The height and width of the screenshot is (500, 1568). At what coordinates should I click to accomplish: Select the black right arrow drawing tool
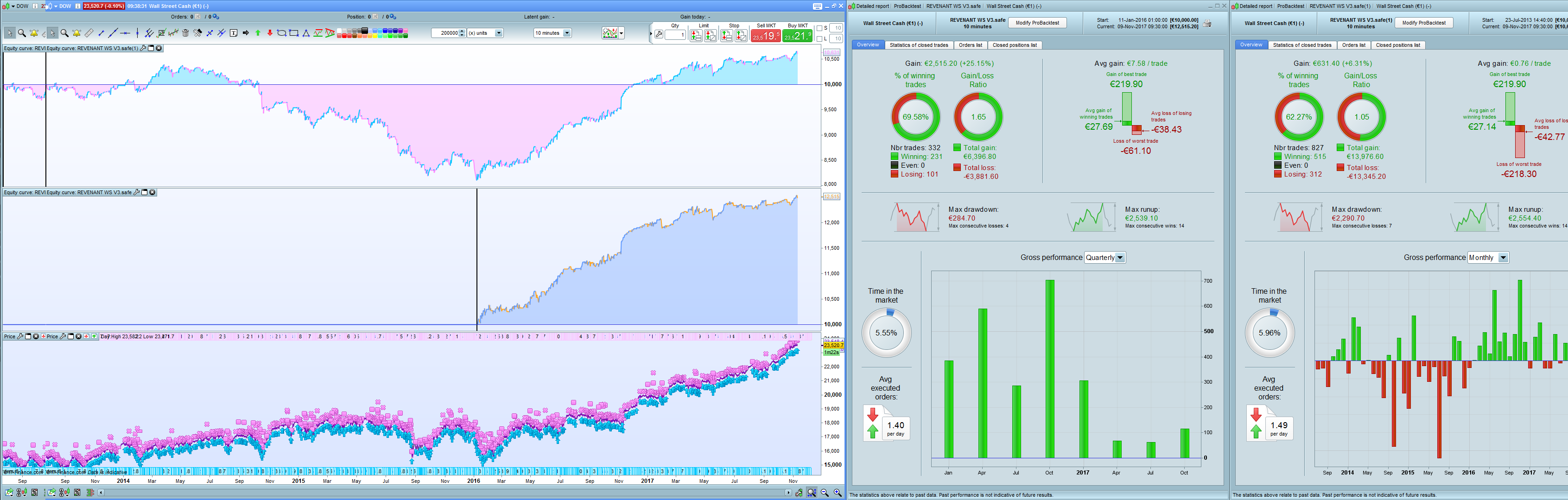pyautogui.click(x=246, y=33)
